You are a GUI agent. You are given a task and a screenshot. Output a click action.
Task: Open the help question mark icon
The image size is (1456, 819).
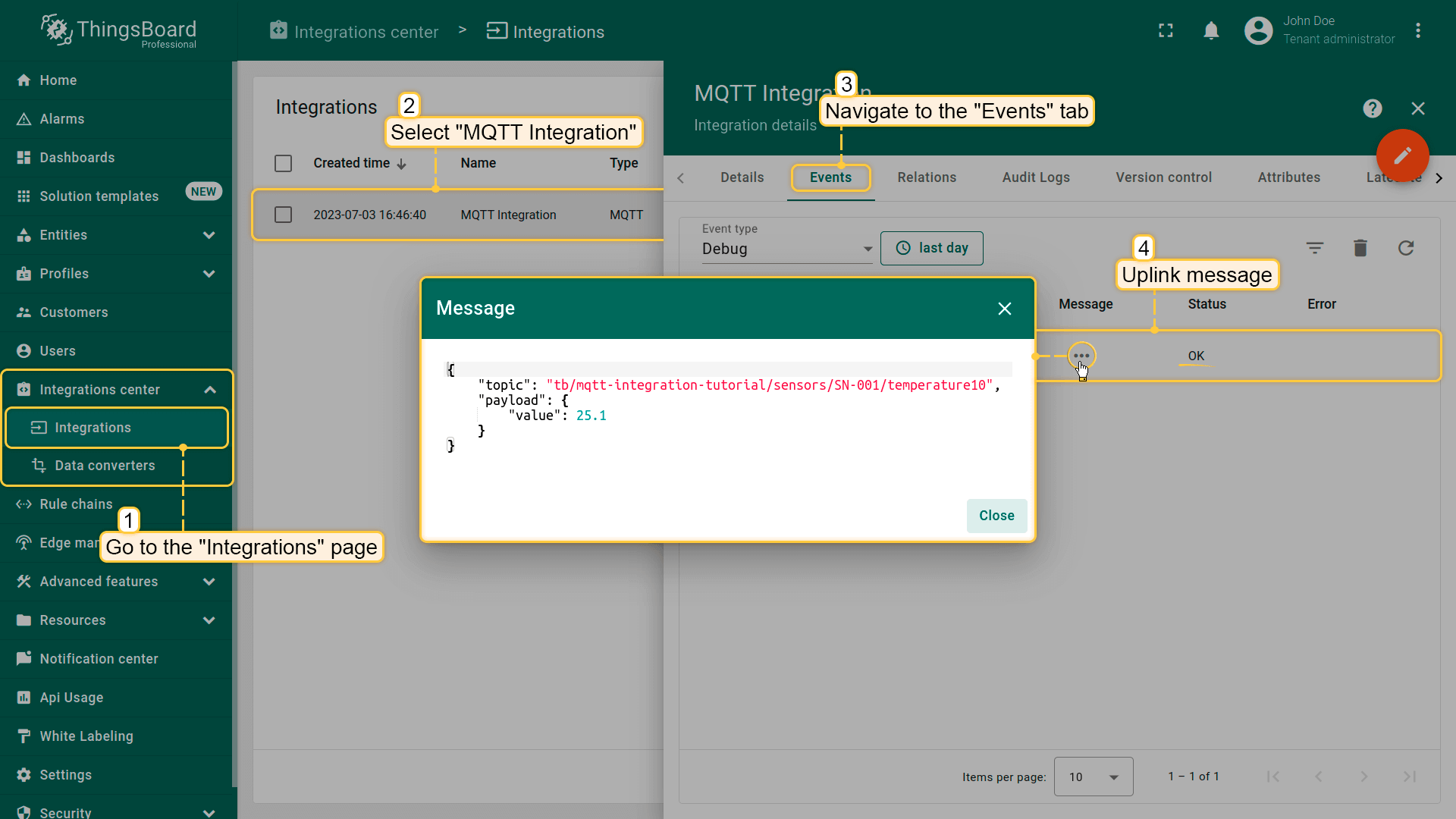pyautogui.click(x=1372, y=108)
